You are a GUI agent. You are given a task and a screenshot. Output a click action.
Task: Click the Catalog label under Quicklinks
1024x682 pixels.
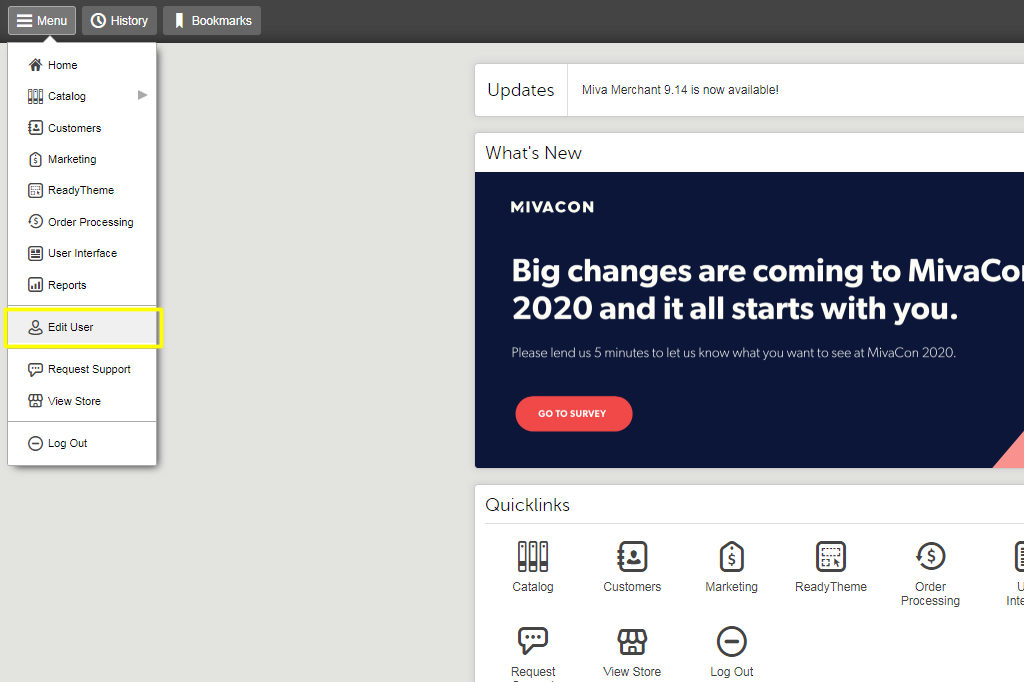pos(533,587)
